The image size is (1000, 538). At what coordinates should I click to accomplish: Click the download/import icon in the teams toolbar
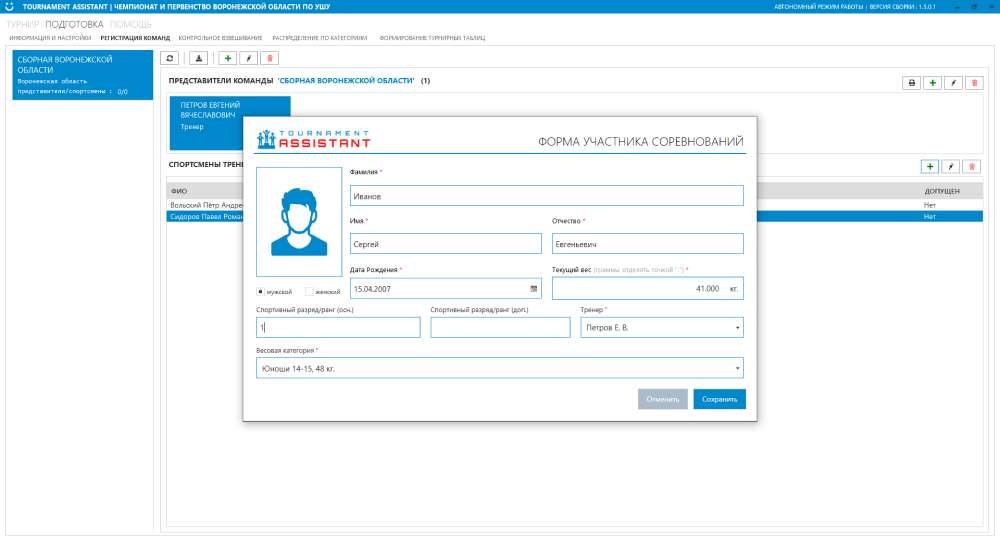pyautogui.click(x=198, y=59)
